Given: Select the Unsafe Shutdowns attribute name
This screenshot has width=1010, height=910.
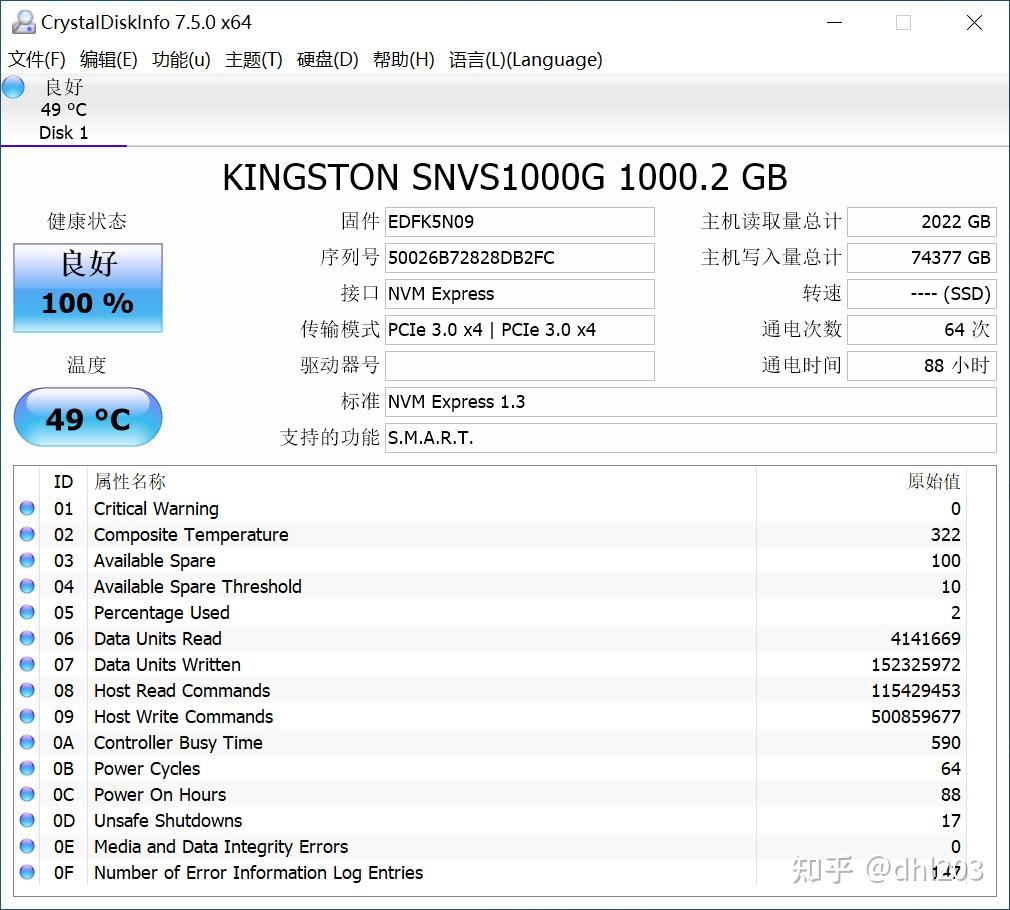Looking at the screenshot, I should (168, 820).
